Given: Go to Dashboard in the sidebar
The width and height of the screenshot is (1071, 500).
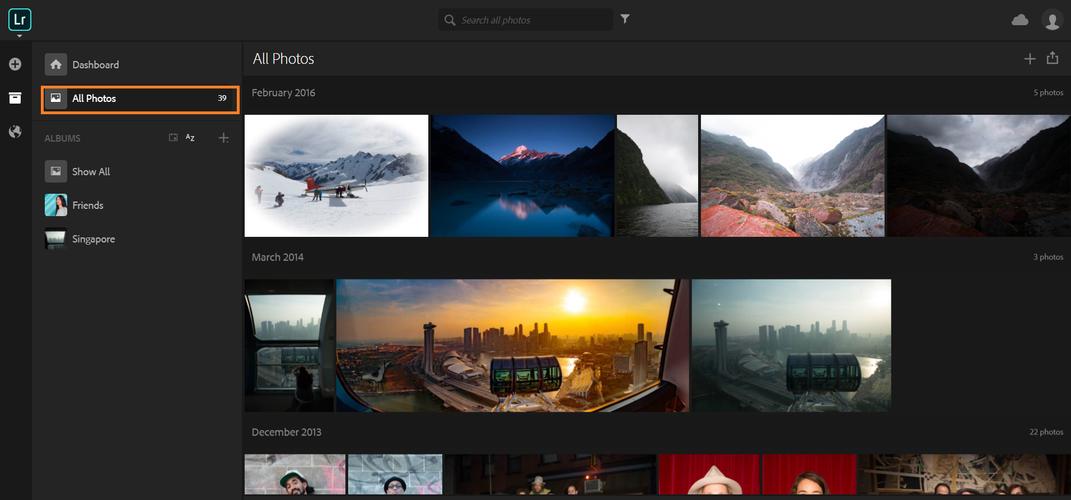Looking at the screenshot, I should click(95, 65).
